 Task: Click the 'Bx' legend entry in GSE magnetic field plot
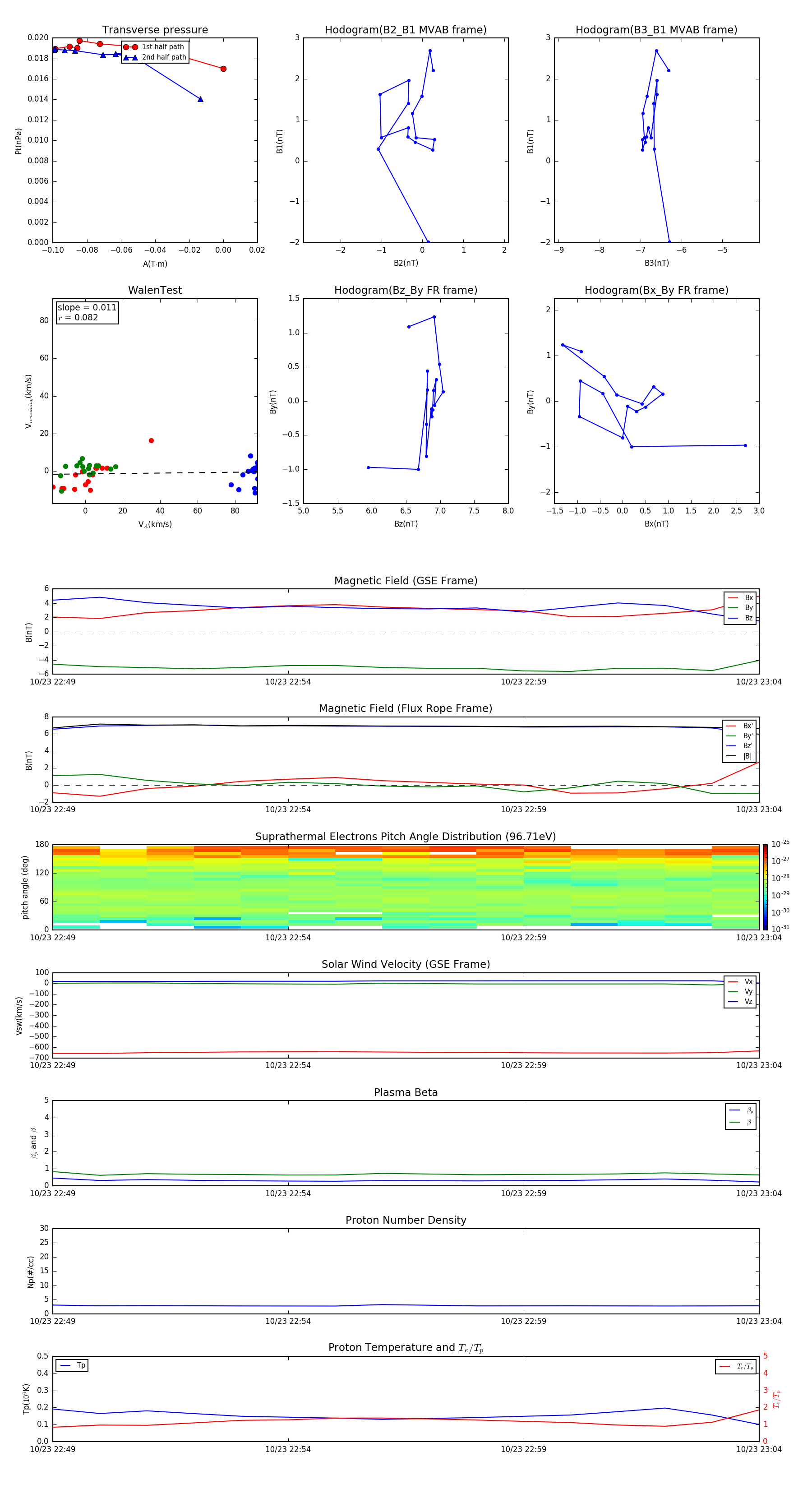tap(740, 598)
